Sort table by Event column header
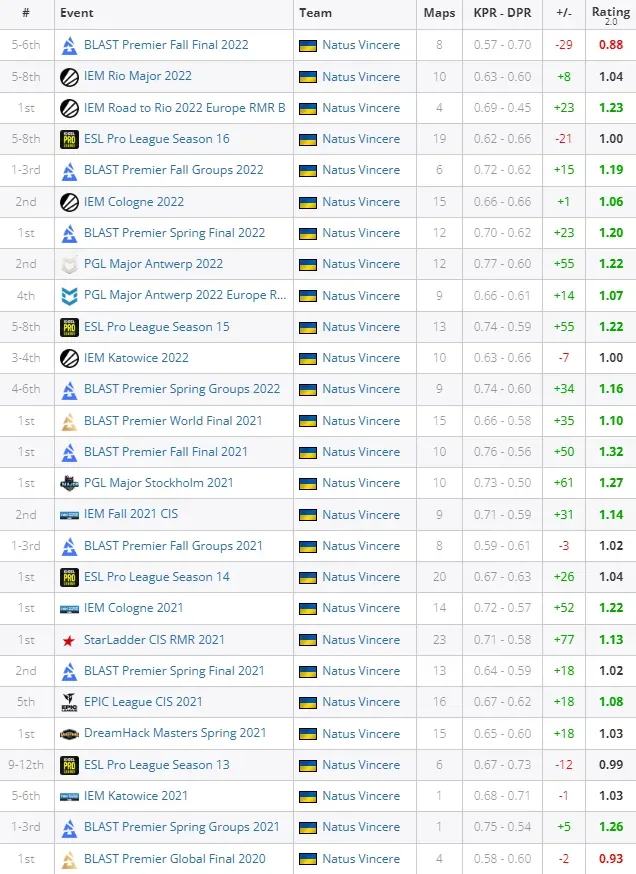Image resolution: width=636 pixels, height=874 pixels. click(x=77, y=13)
